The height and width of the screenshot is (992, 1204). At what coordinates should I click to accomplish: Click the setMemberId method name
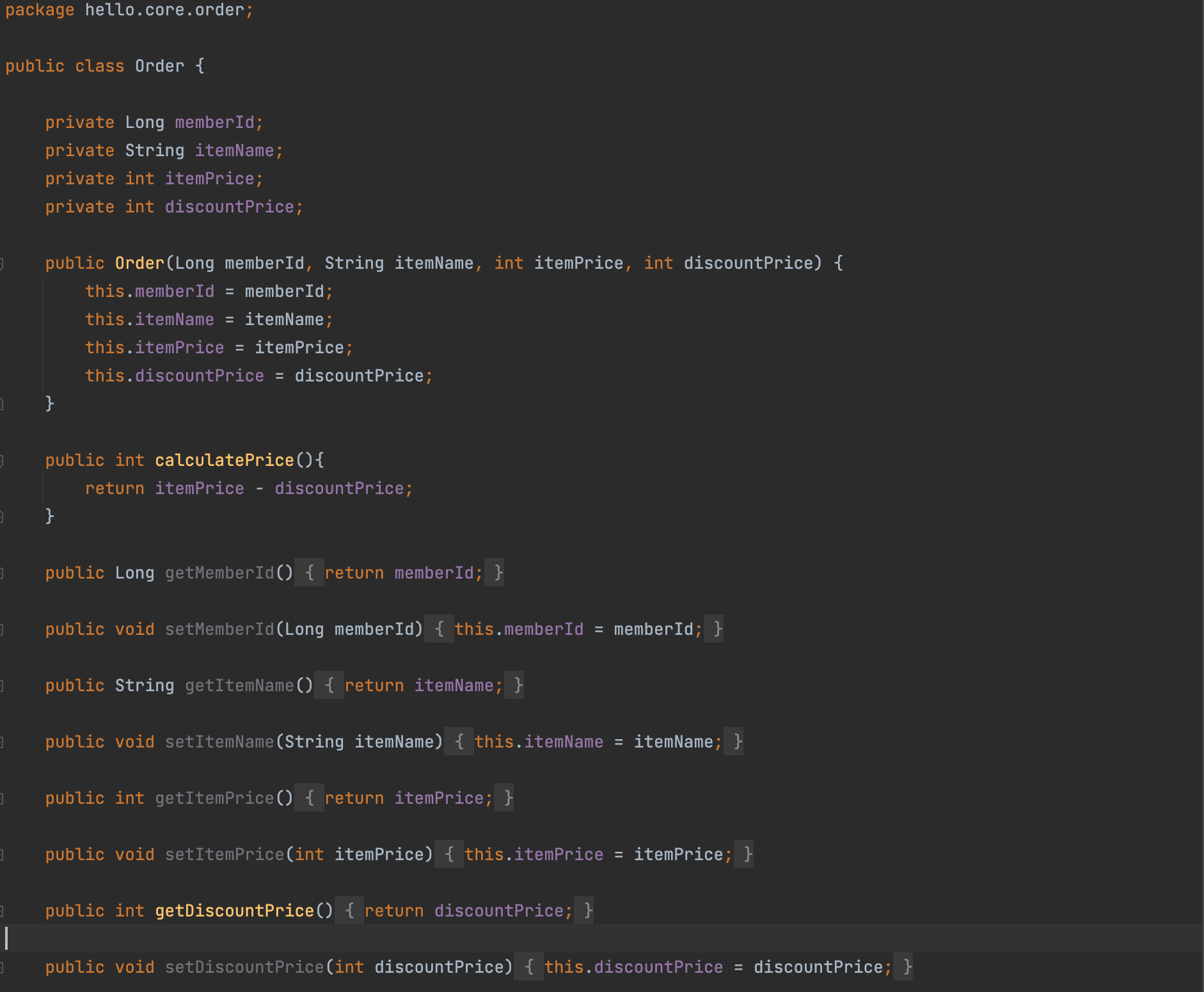click(219, 629)
